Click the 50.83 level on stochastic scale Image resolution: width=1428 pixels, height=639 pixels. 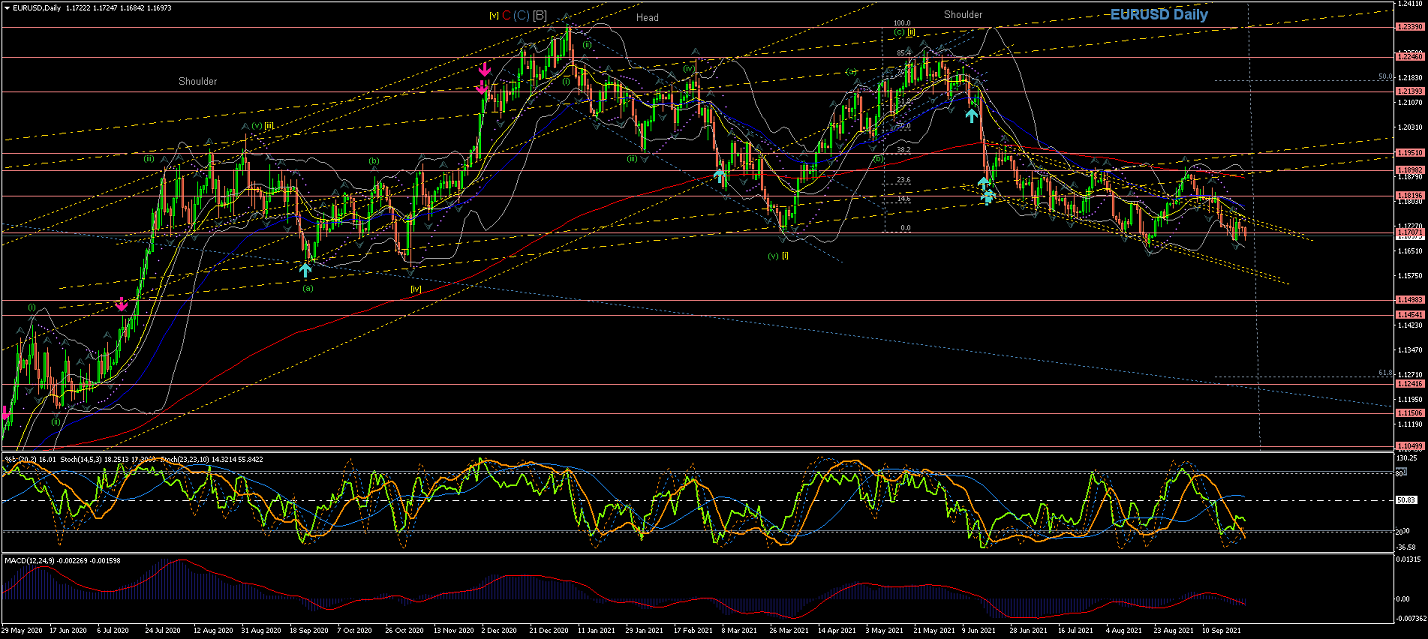[1407, 499]
